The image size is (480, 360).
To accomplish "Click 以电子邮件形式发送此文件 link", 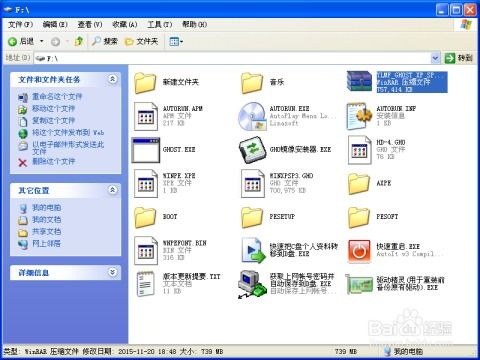I will 68,148.
